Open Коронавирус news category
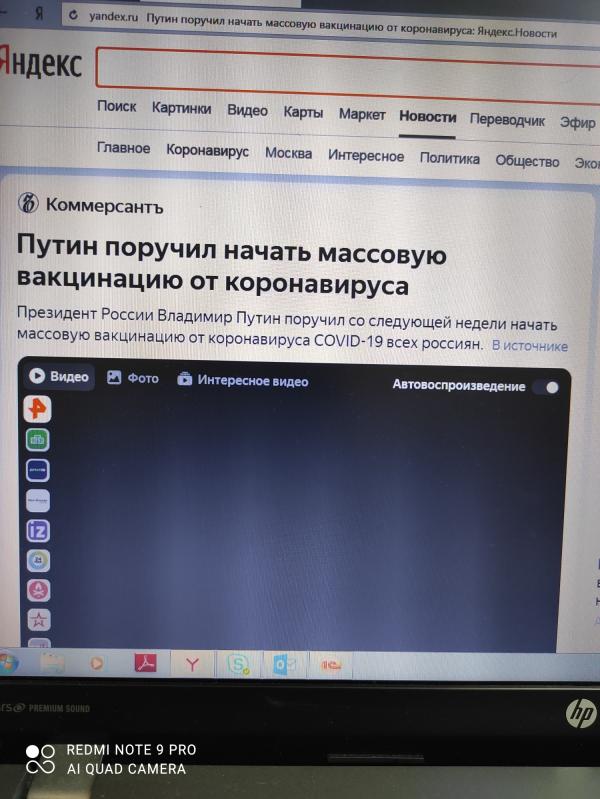The width and height of the screenshot is (600, 799). click(207, 151)
